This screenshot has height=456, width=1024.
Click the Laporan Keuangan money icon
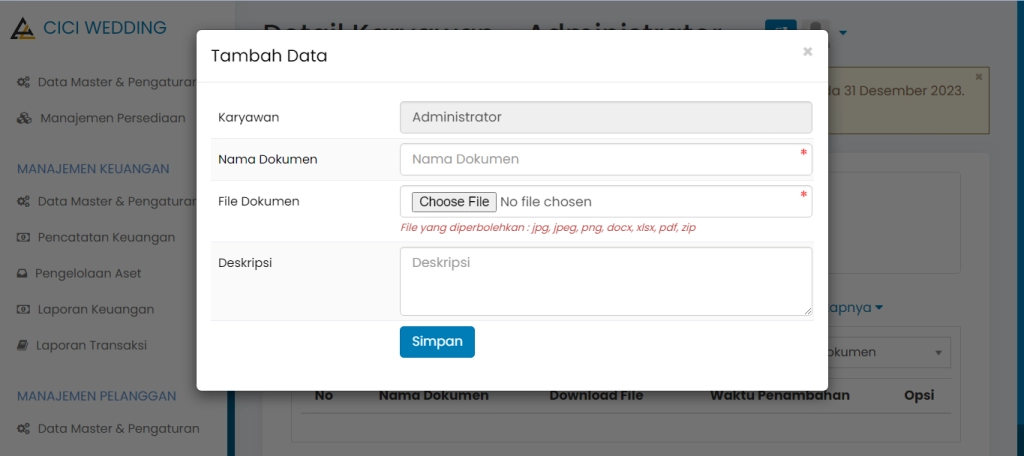(23, 310)
